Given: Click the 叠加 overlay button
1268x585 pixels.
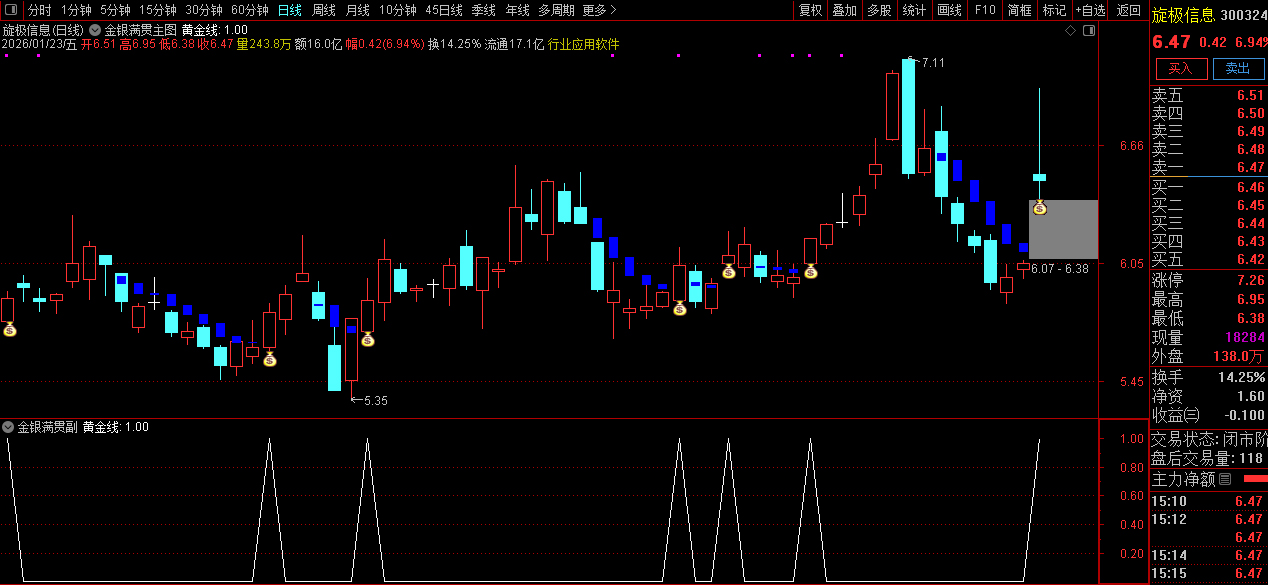Looking at the screenshot, I should [x=844, y=10].
